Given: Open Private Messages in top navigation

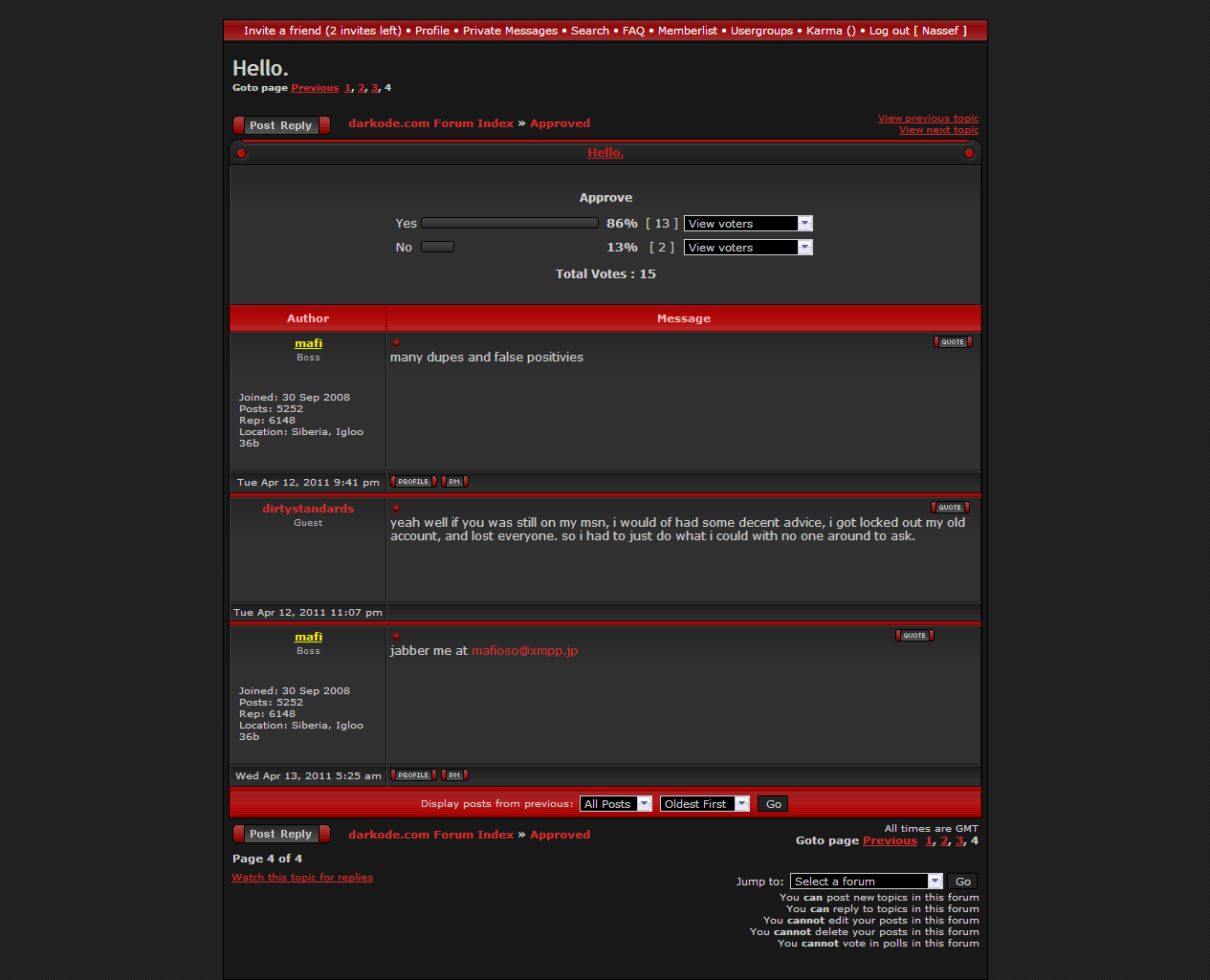Looking at the screenshot, I should tap(510, 31).
